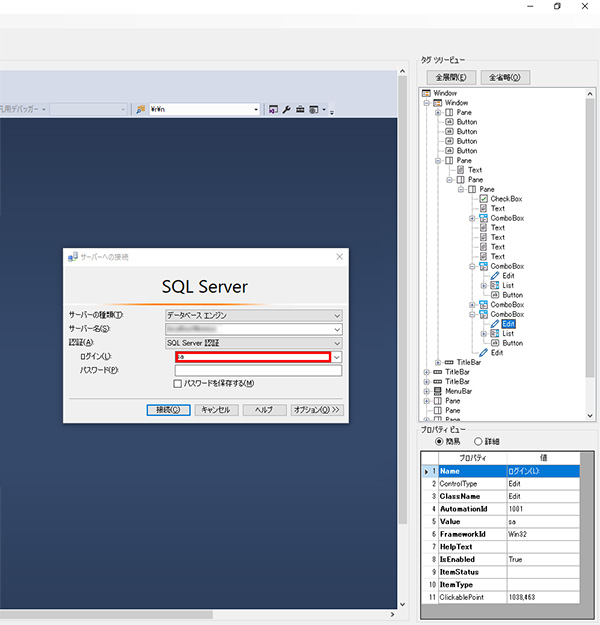
Task: Open the ログイン dropdown arrow
Action: pos(337,357)
